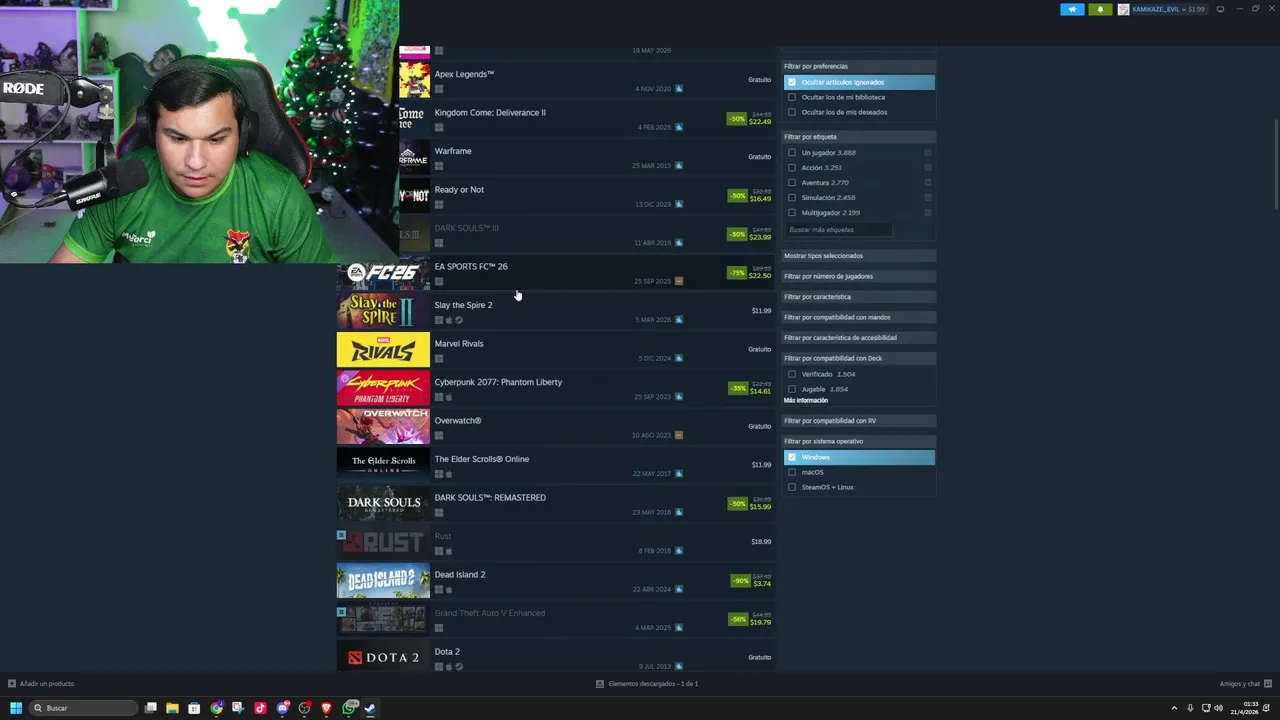Open the DARK SOULS III entry
The height and width of the screenshot is (720, 1280).
[x=586, y=234]
